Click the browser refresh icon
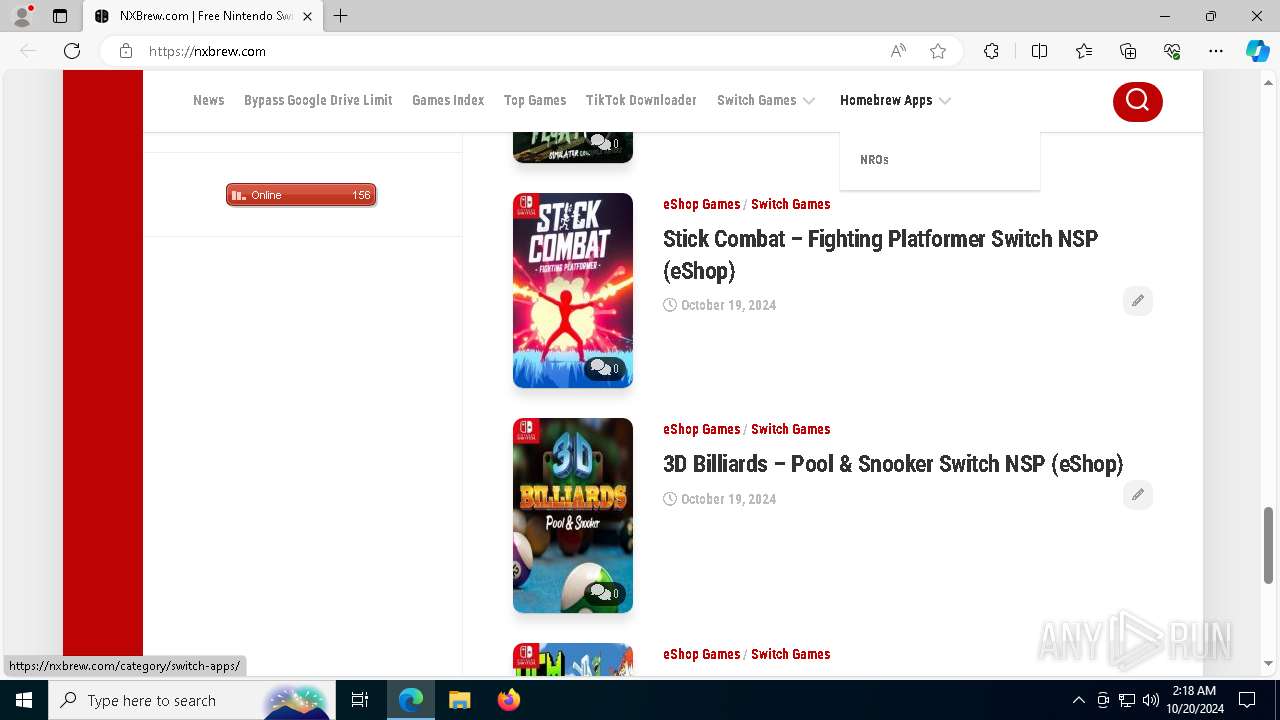This screenshot has width=1280, height=720. (72, 51)
